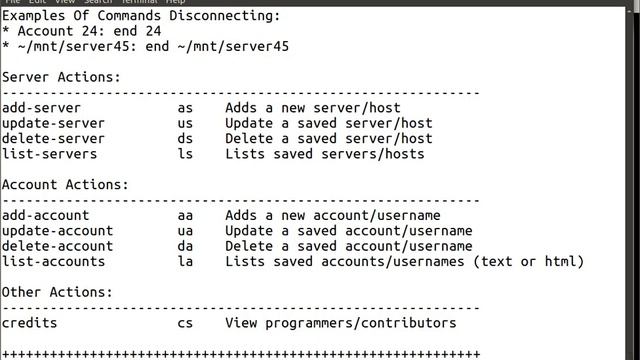Click 'Delete a saved account/username' description

pos(349,246)
